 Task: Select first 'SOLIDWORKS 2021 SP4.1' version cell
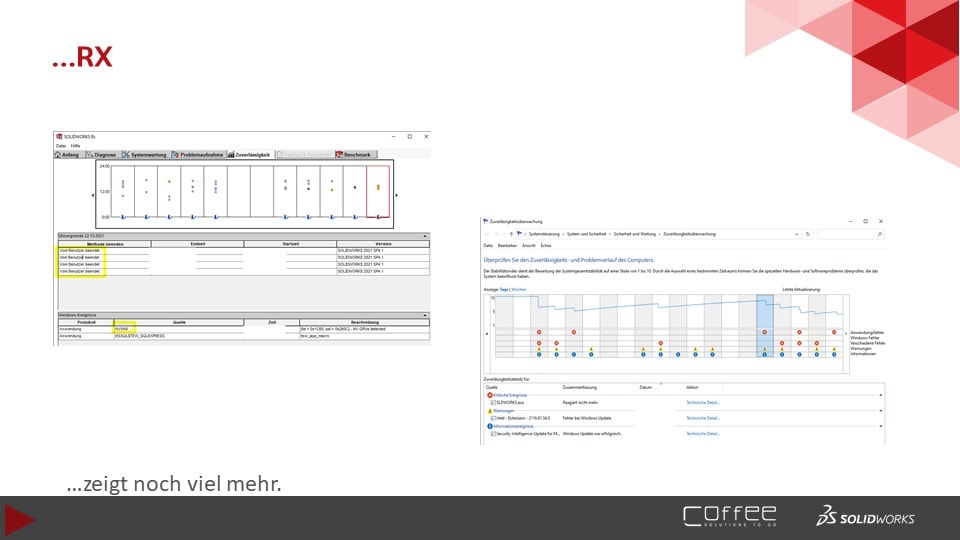383,250
